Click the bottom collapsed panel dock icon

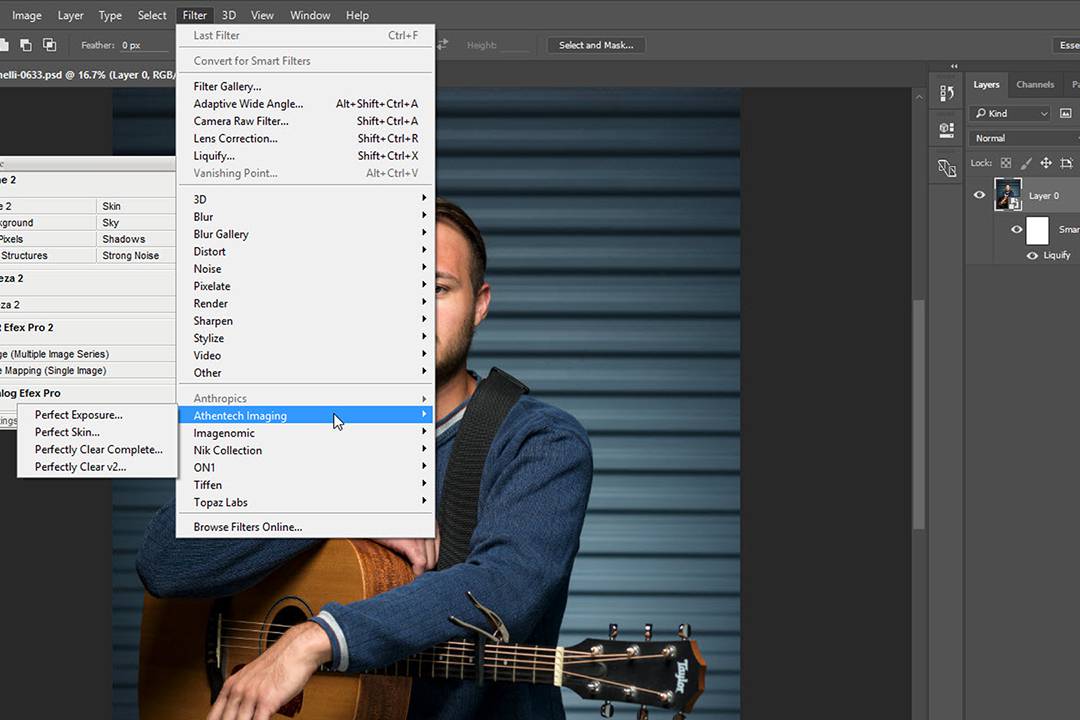(946, 168)
